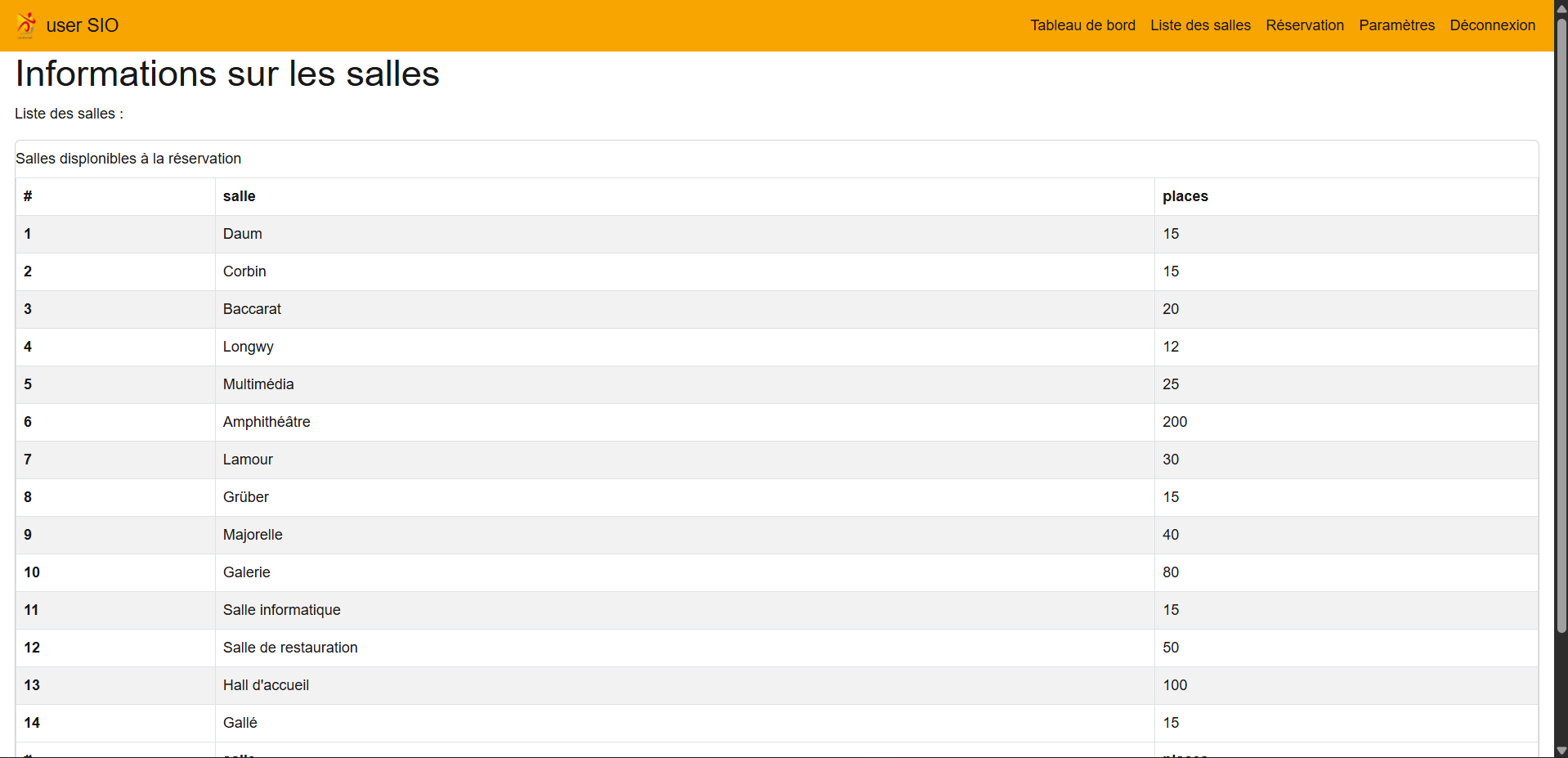Viewport: 1568px width, 758px height.
Task: Click the scrollbar up arrow
Action: pyautogui.click(x=1561, y=7)
